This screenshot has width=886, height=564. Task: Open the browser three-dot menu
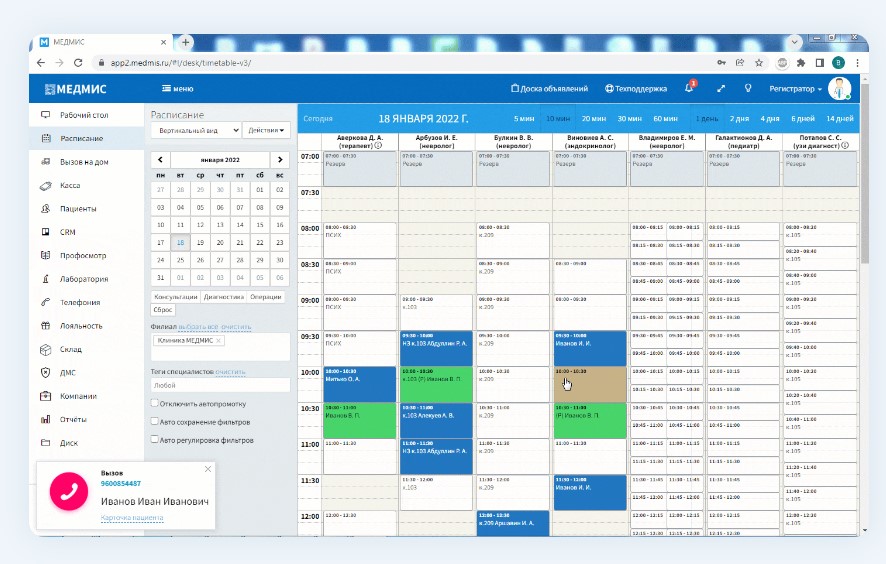click(857, 63)
